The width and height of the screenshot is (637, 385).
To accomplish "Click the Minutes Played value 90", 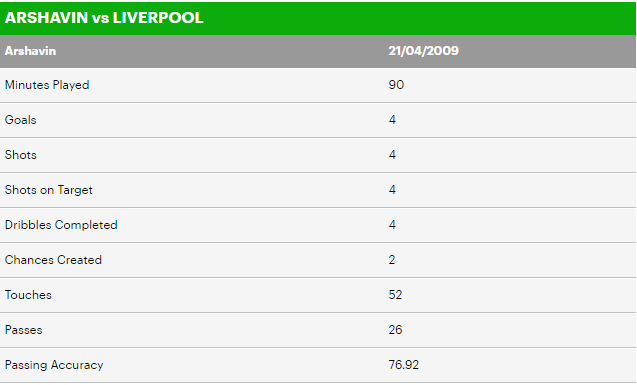I will tap(396, 85).
